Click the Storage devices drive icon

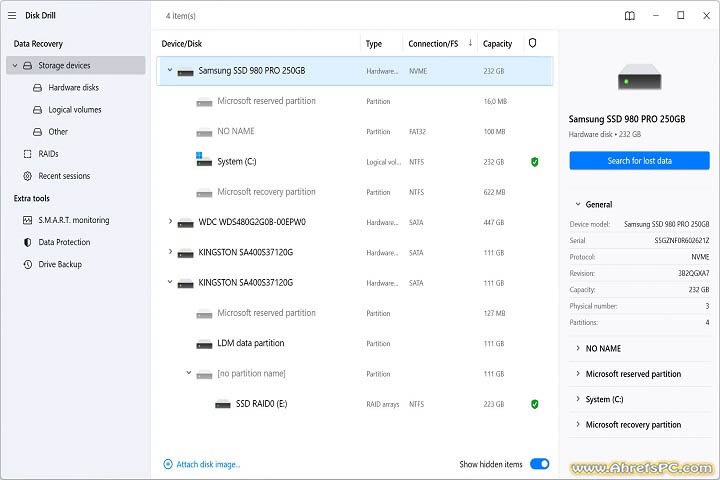(x=28, y=66)
